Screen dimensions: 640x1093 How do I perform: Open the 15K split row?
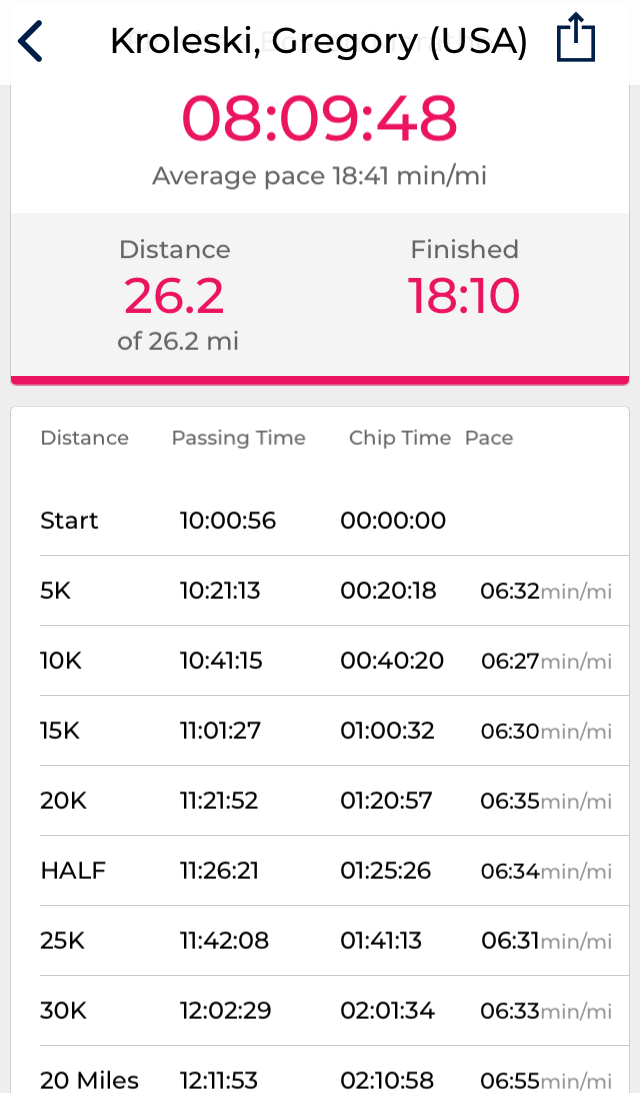320,731
